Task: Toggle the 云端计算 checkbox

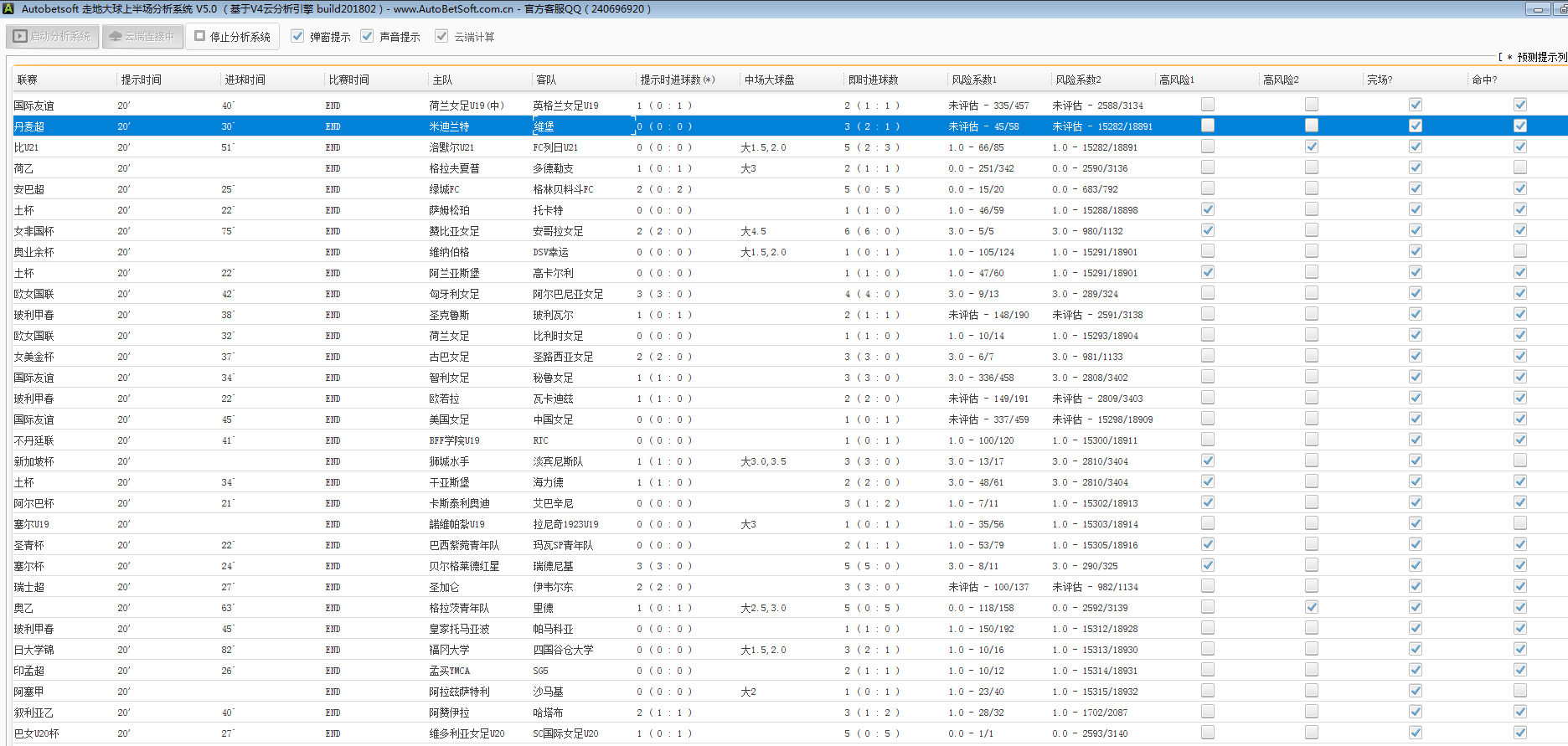Action: click(x=442, y=37)
